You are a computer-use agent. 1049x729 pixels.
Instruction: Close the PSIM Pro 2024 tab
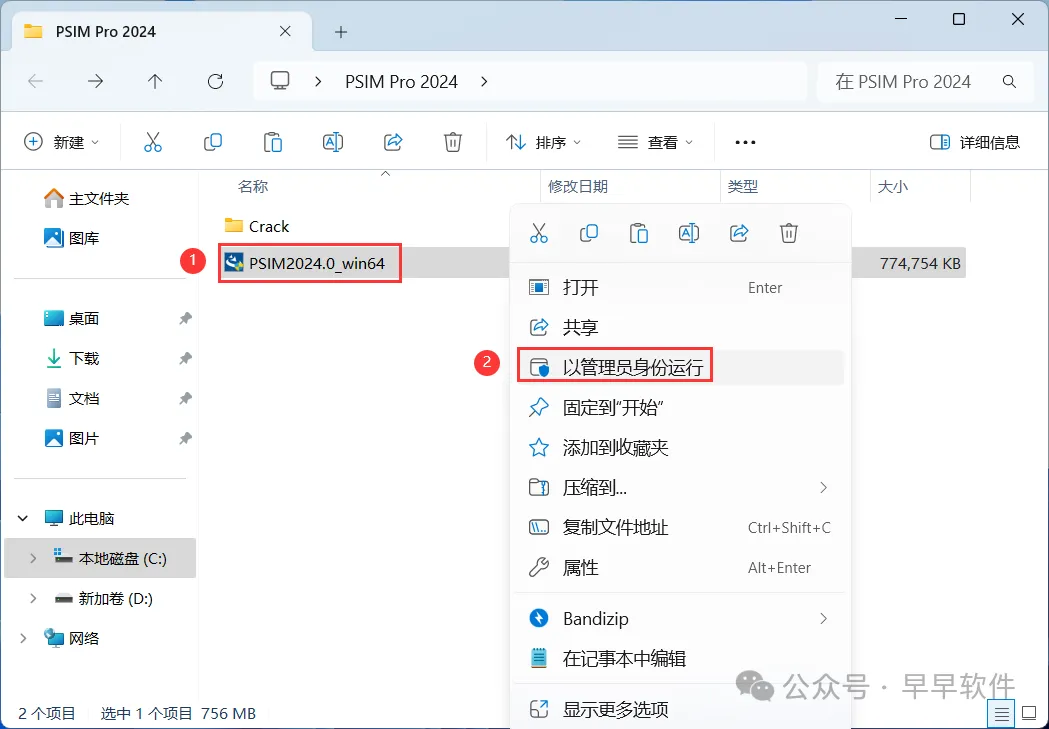point(285,31)
